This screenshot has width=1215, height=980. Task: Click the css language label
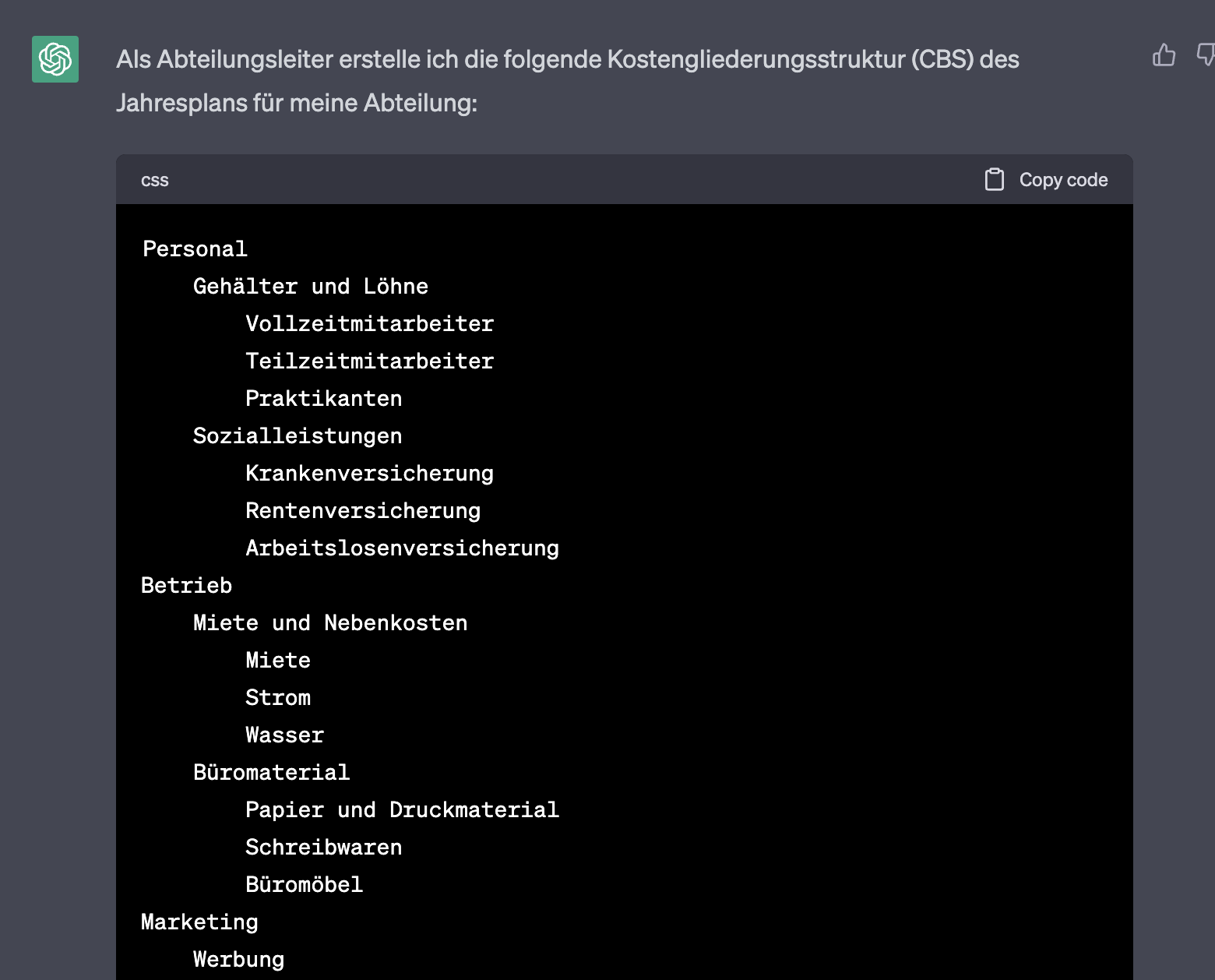click(x=154, y=180)
